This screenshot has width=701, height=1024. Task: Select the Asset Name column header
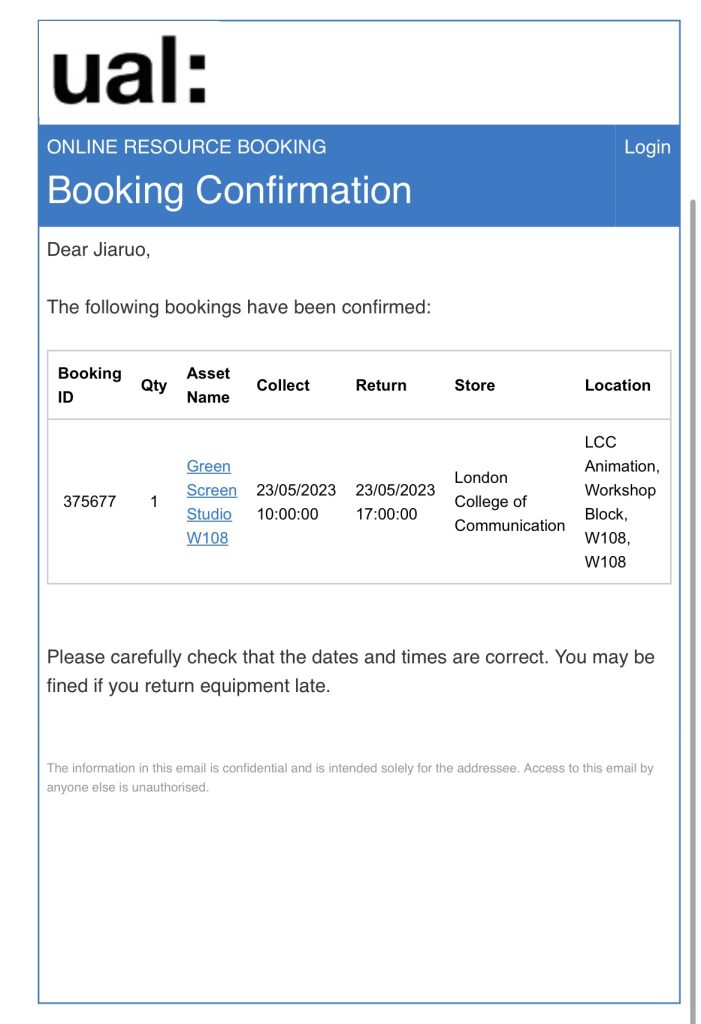coord(208,385)
